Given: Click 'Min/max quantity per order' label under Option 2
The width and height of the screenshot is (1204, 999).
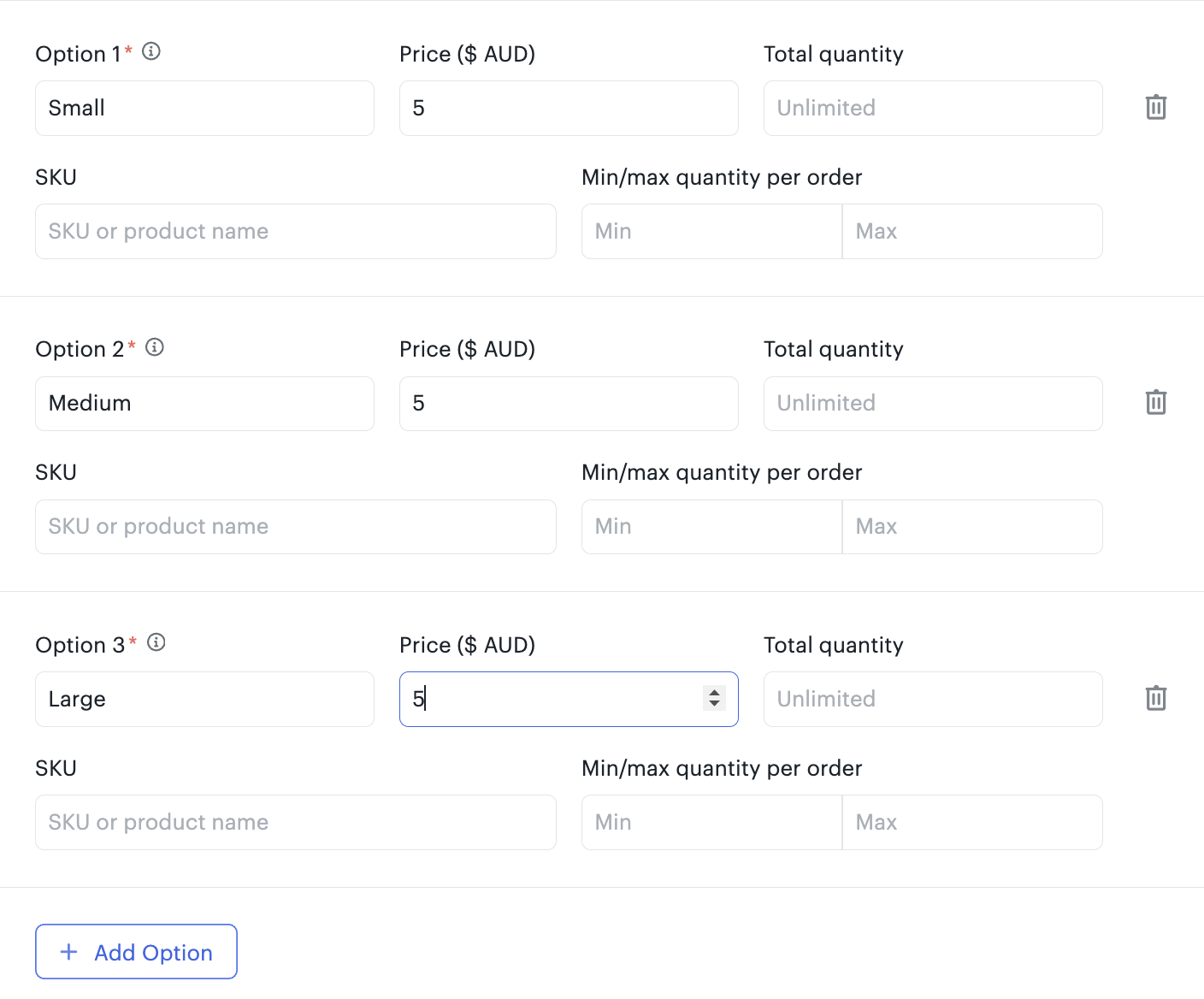Looking at the screenshot, I should (722, 472).
